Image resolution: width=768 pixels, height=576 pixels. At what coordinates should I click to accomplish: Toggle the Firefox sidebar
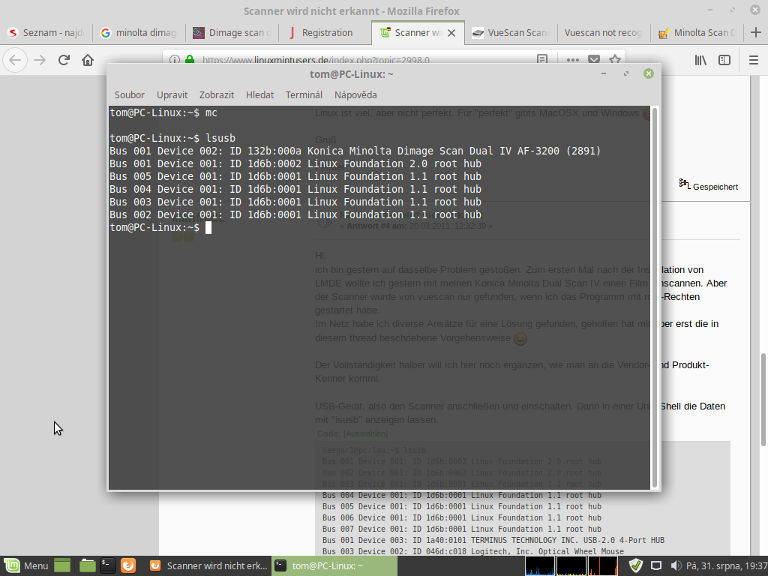click(724, 60)
